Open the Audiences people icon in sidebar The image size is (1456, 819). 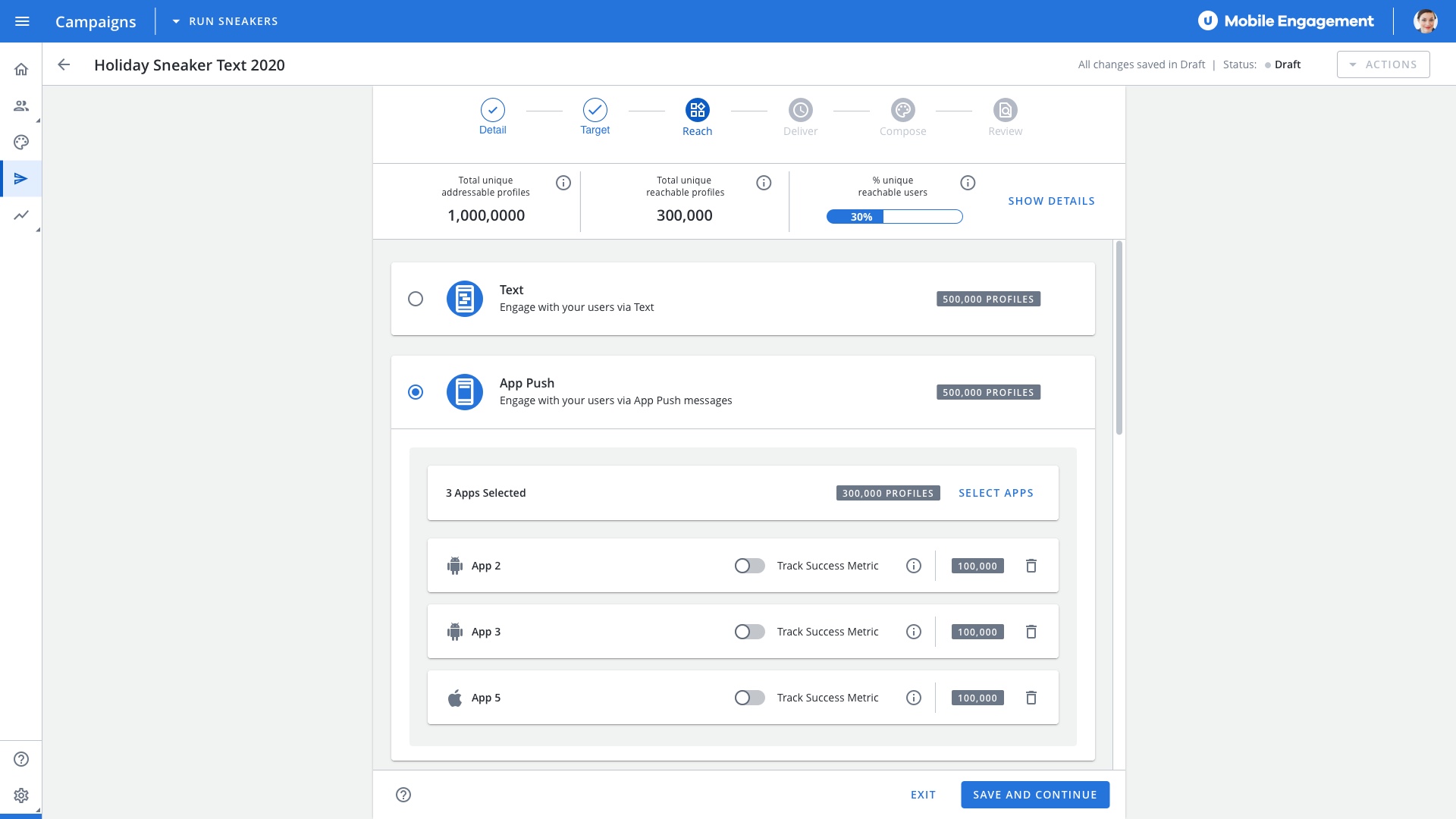(x=21, y=105)
